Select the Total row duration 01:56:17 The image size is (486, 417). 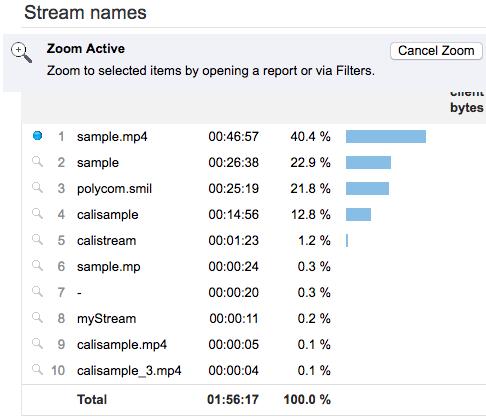pyautogui.click(x=233, y=399)
